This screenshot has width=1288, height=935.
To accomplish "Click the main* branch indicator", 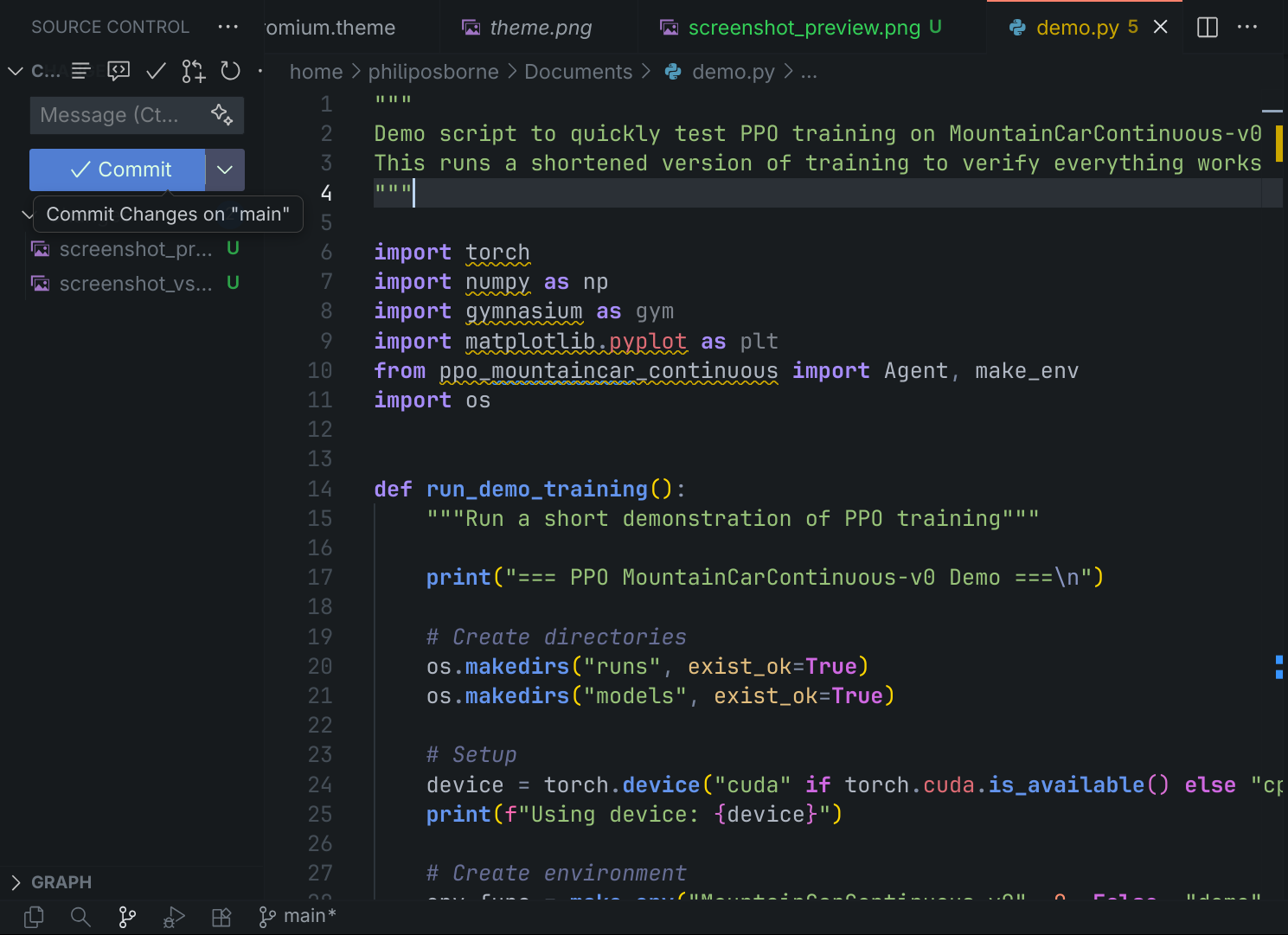I will 297,916.
